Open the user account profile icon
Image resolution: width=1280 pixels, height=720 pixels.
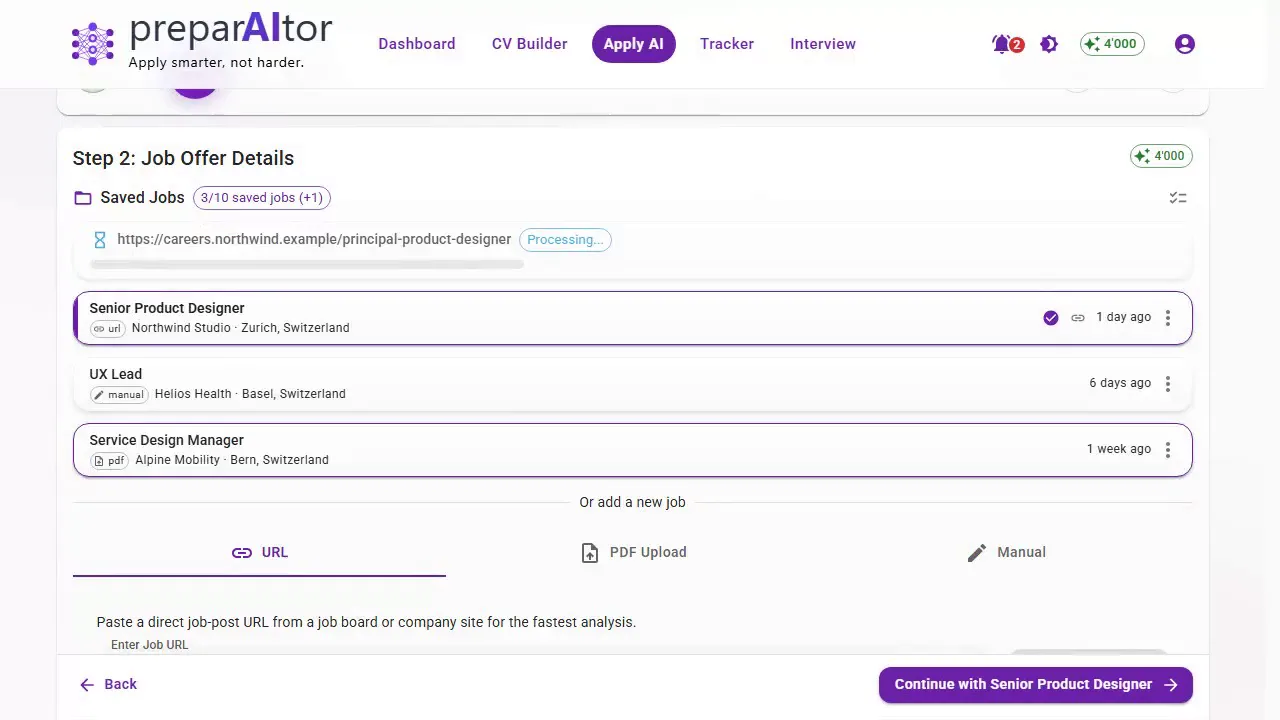coord(1185,44)
